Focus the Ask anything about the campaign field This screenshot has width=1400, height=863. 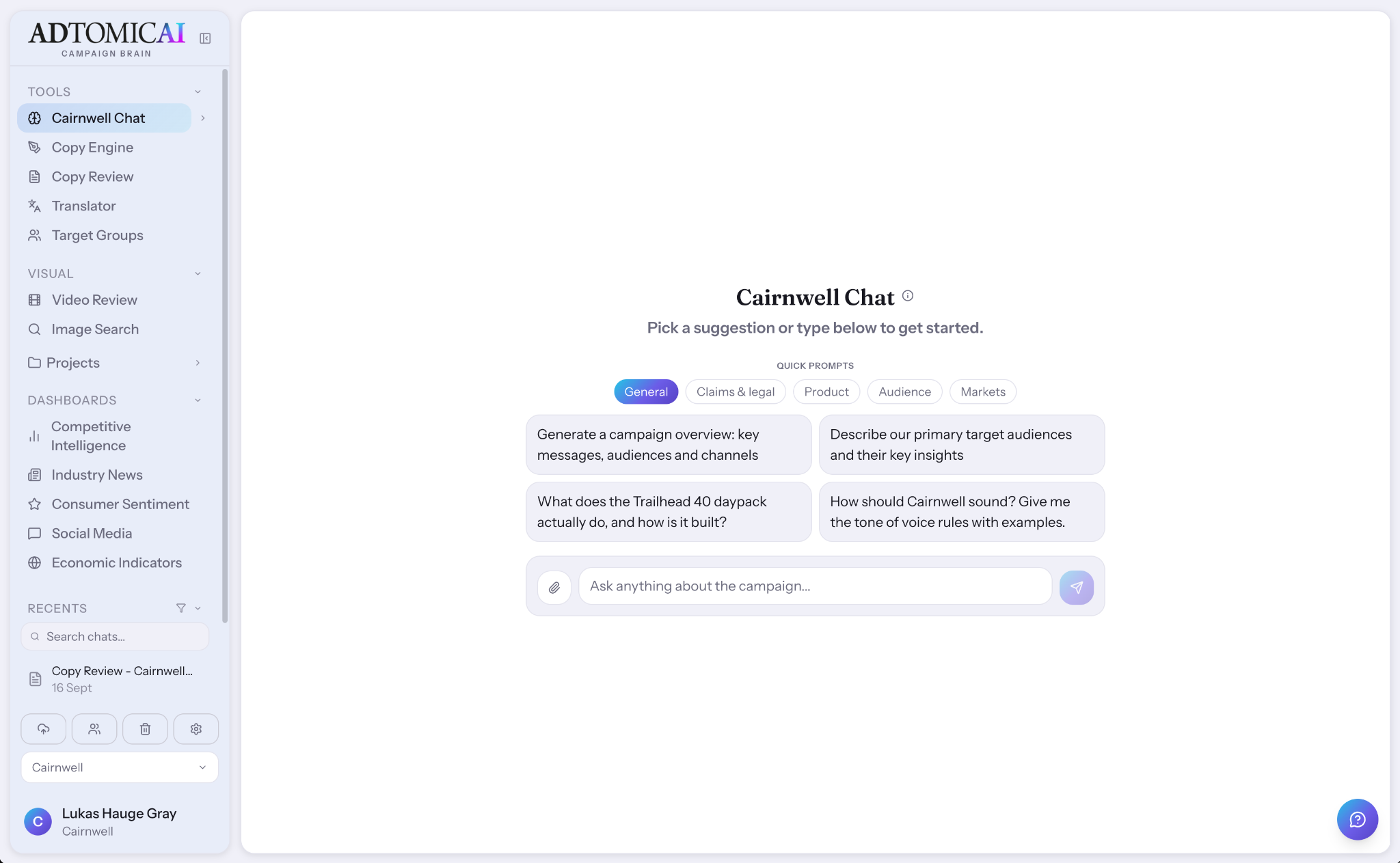click(x=815, y=586)
